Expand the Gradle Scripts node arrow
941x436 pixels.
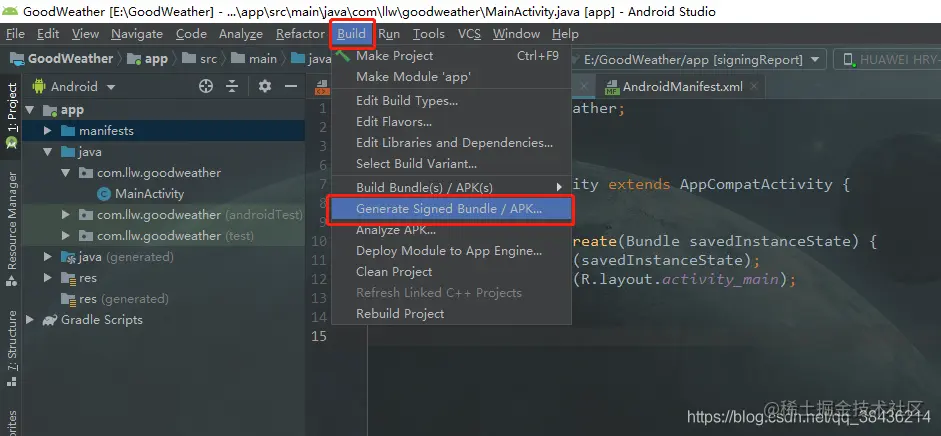coord(29,320)
